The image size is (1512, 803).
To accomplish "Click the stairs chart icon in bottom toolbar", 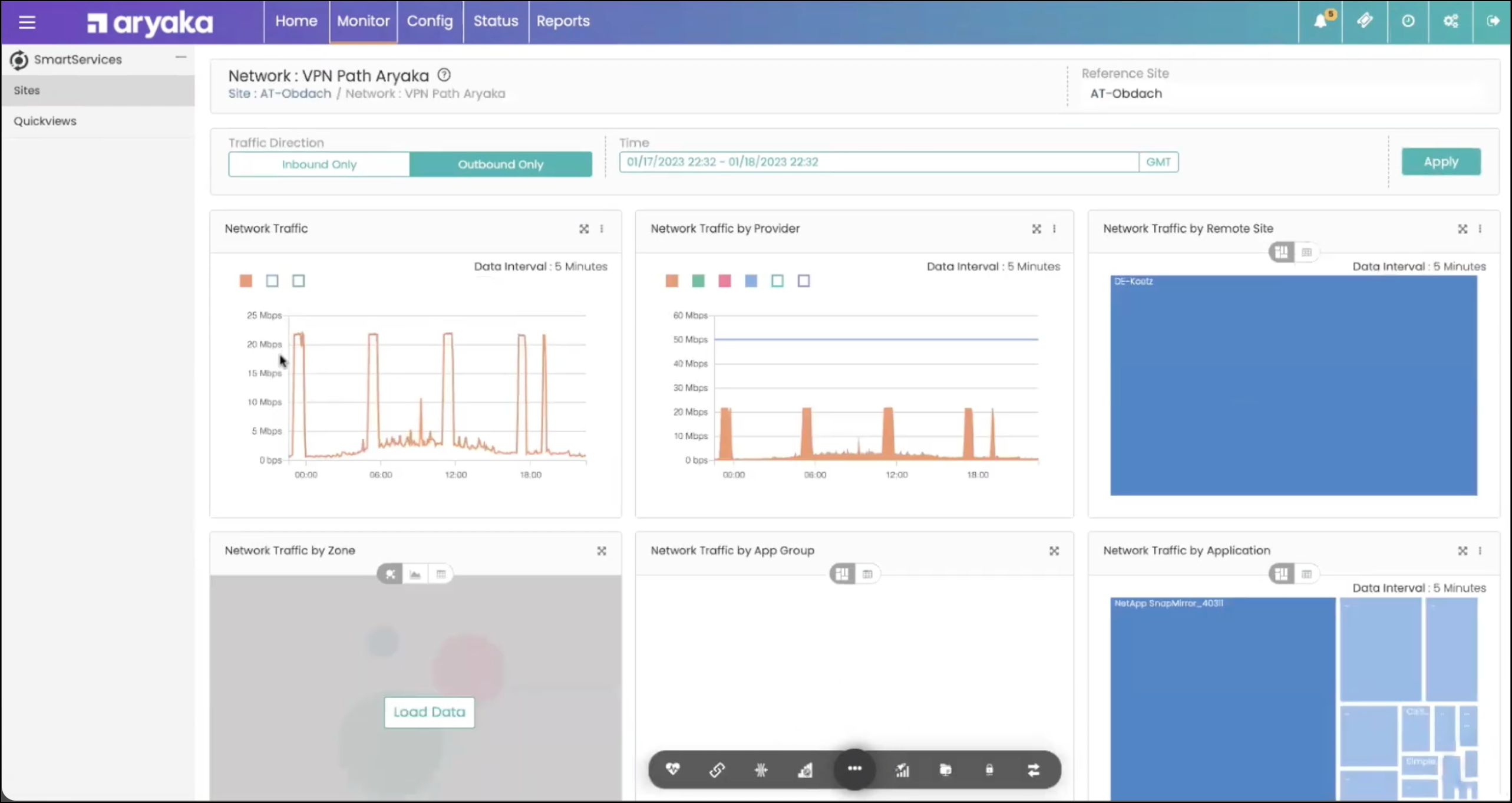I will [805, 769].
